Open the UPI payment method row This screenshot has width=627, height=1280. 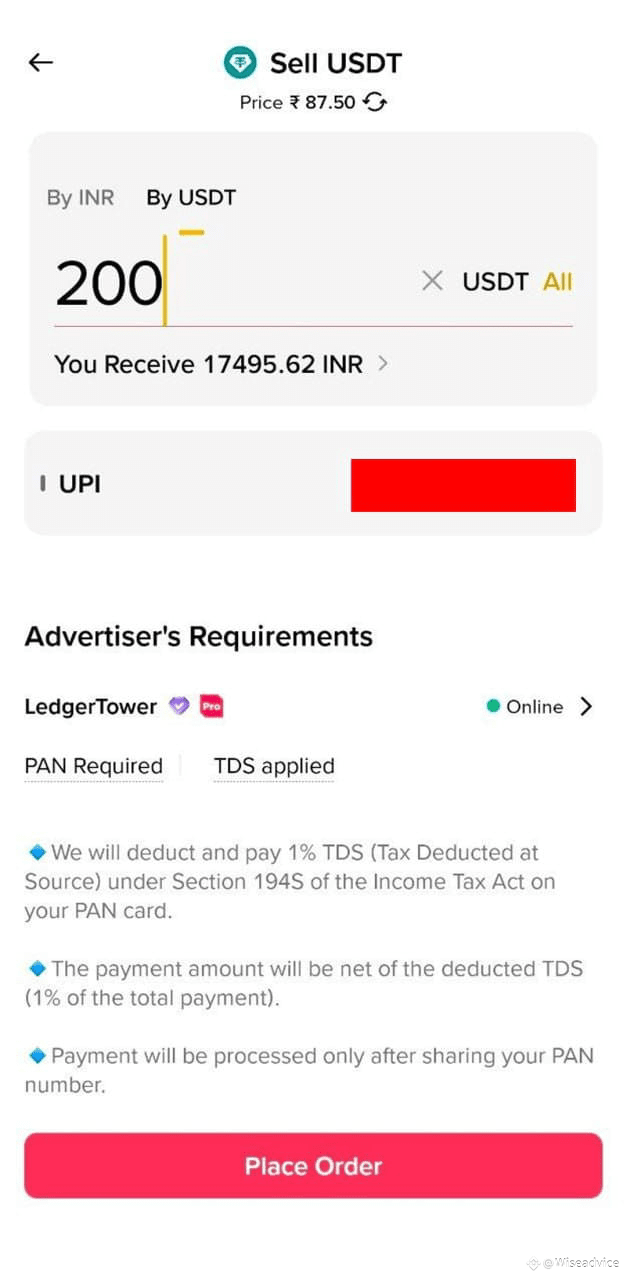(x=313, y=484)
